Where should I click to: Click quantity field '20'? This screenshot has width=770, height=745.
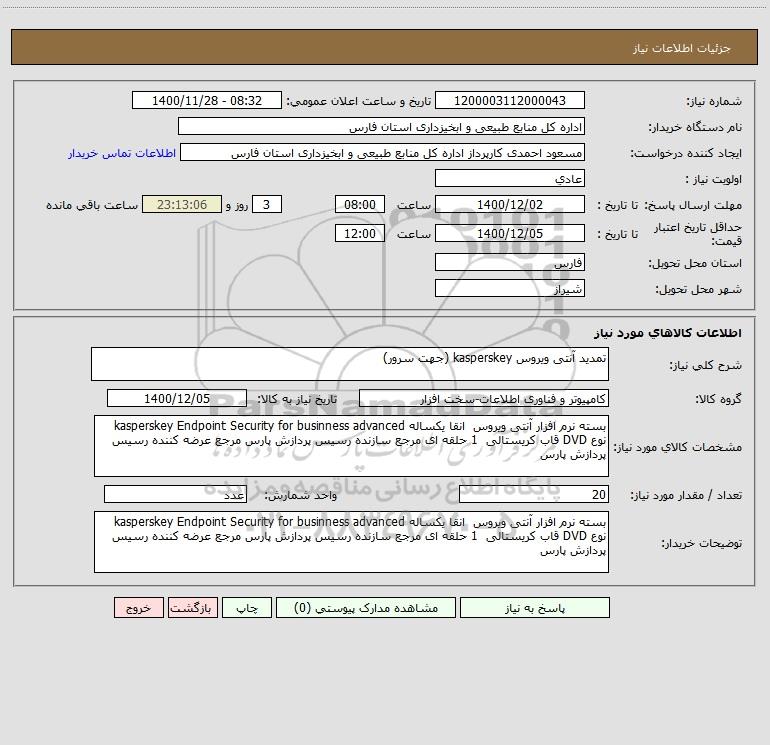tap(534, 495)
